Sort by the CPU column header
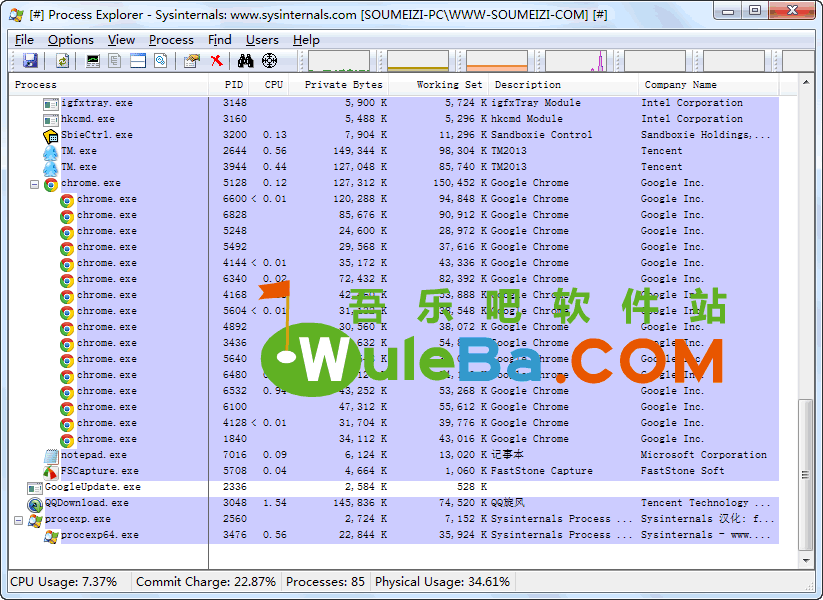The height and width of the screenshot is (600, 823). 269,85
